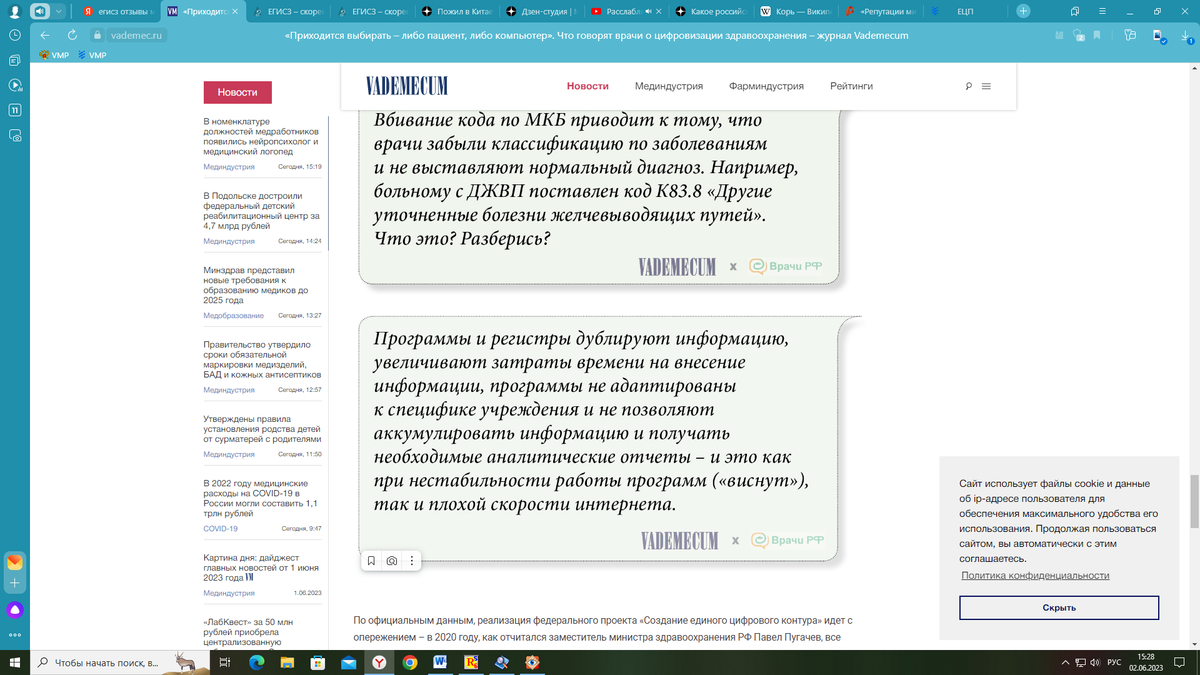Open the Yandex Browser profile icon

pos(14,11)
